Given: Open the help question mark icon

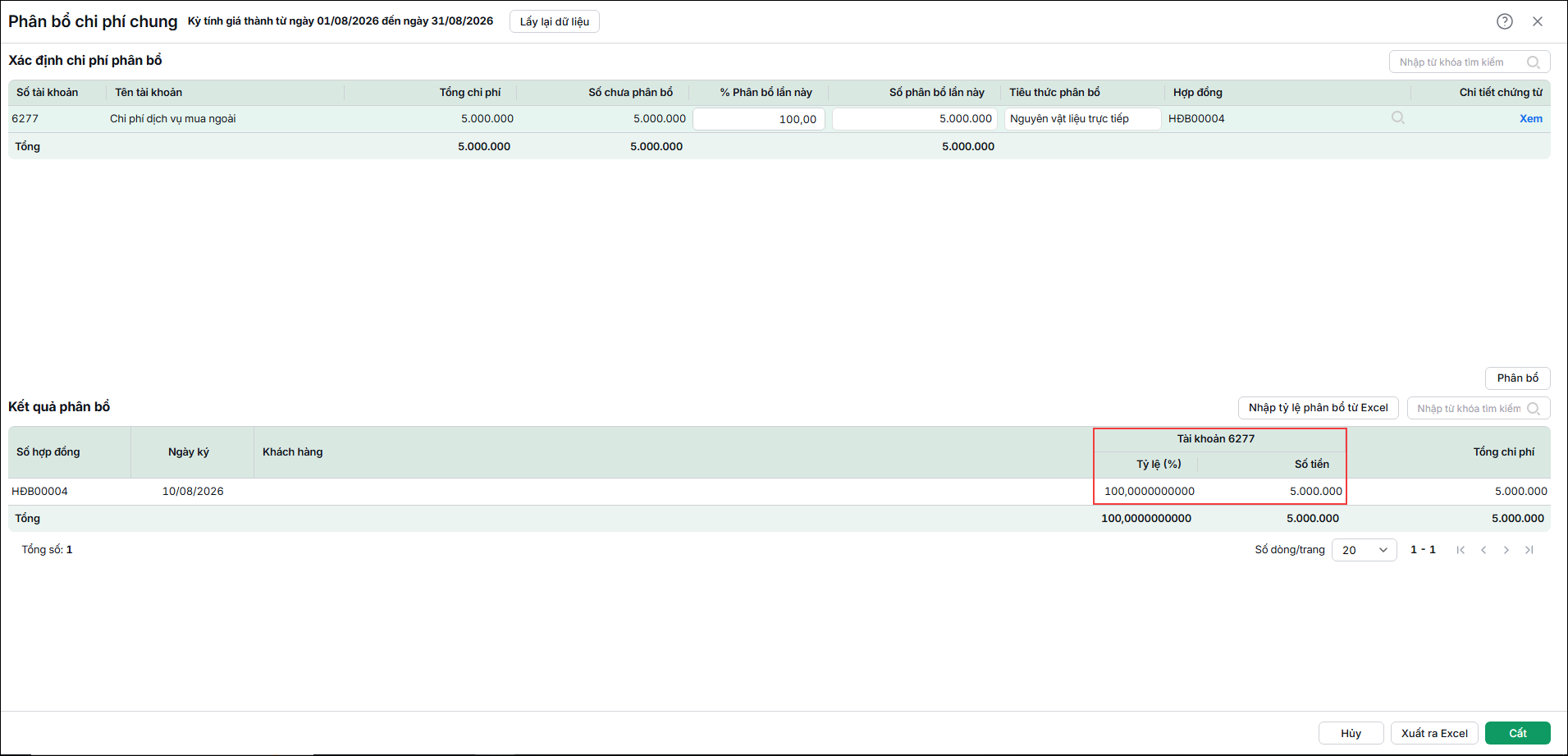Looking at the screenshot, I should pyautogui.click(x=1504, y=21).
